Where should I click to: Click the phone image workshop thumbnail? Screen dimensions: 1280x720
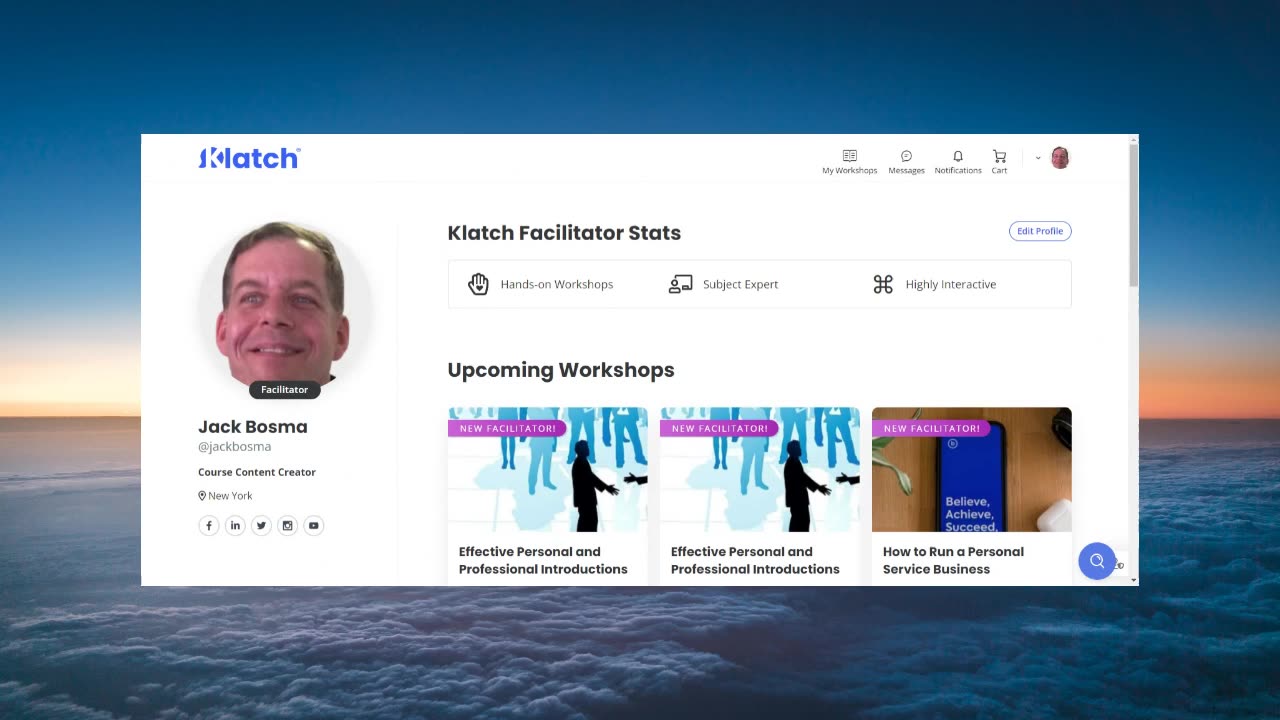pos(972,469)
